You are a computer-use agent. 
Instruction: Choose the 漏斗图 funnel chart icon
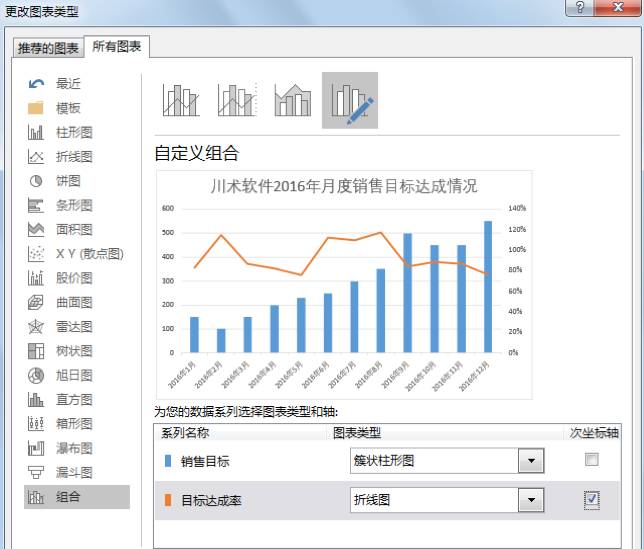(x=36, y=472)
